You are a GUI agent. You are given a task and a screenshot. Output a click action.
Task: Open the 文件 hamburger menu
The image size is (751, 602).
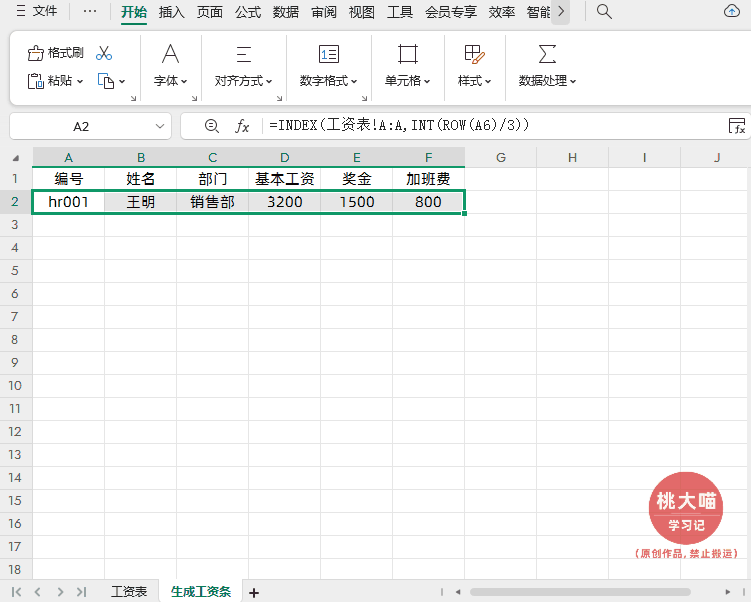(36, 11)
